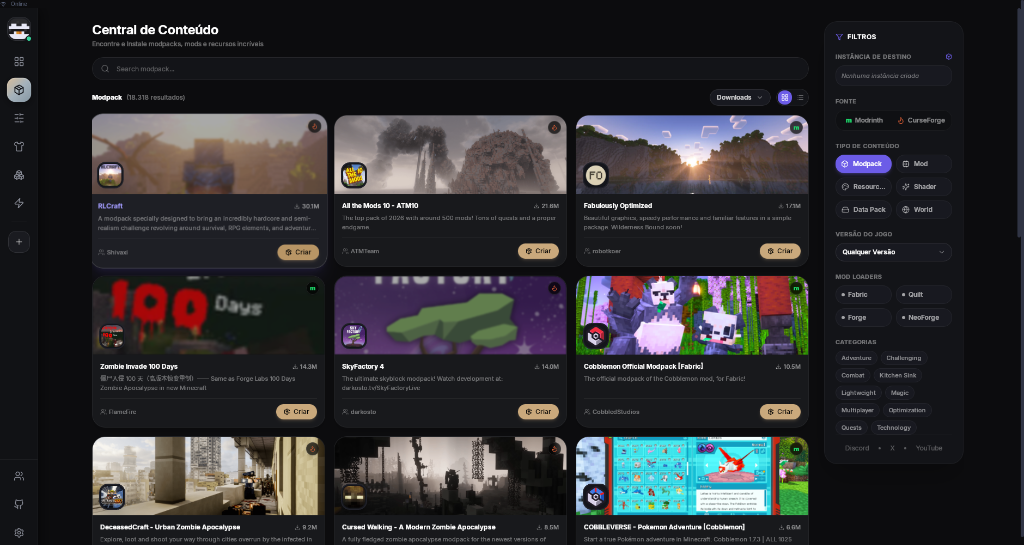This screenshot has height=545, width=1024.
Task: Open the Downloads sort dropdown
Action: pos(739,97)
